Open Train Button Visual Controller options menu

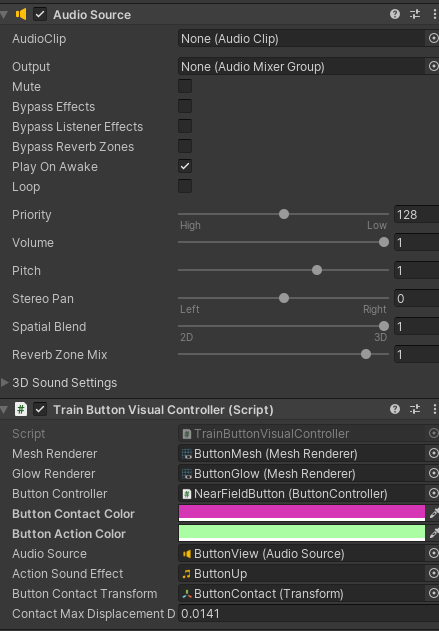435,410
